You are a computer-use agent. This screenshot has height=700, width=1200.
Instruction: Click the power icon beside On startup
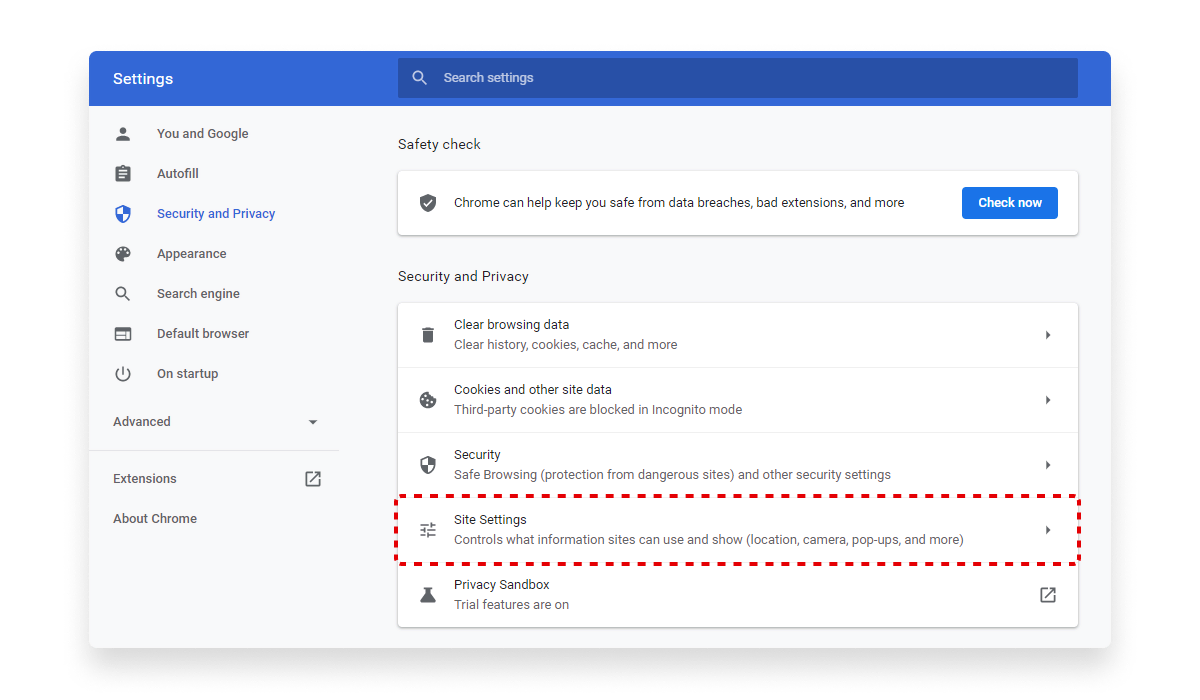(123, 373)
